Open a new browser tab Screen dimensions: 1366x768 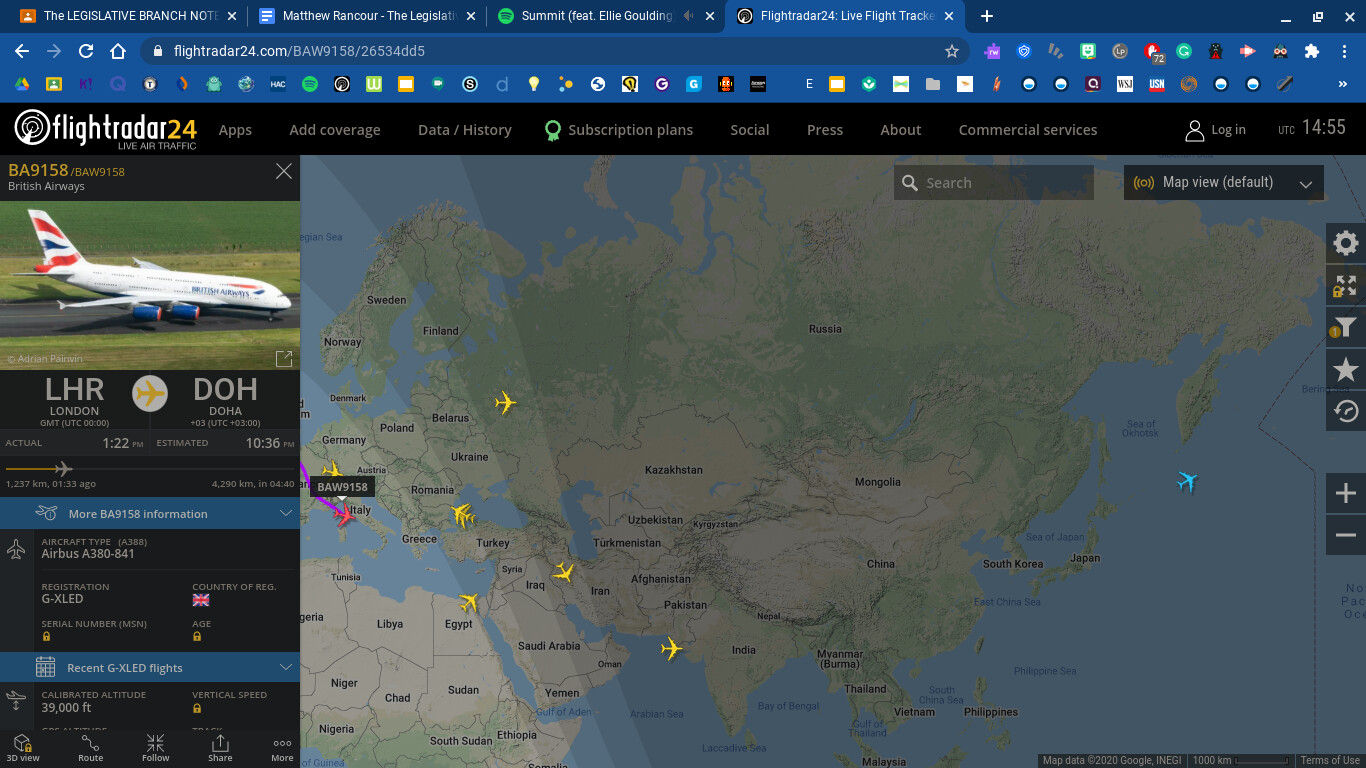click(987, 16)
